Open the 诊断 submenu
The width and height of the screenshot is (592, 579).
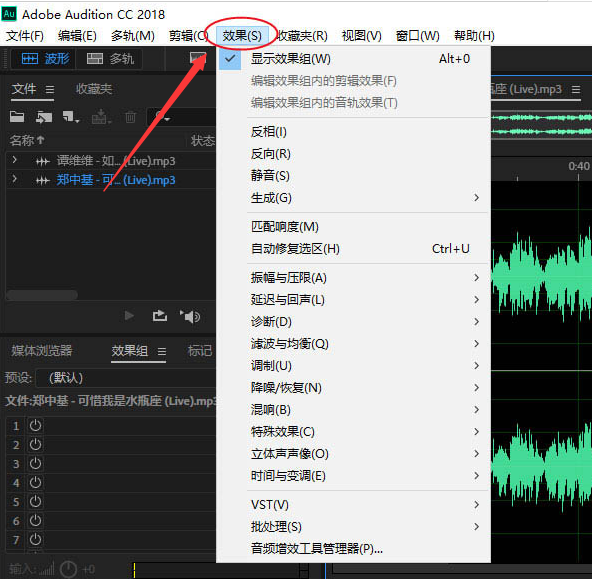(354, 322)
